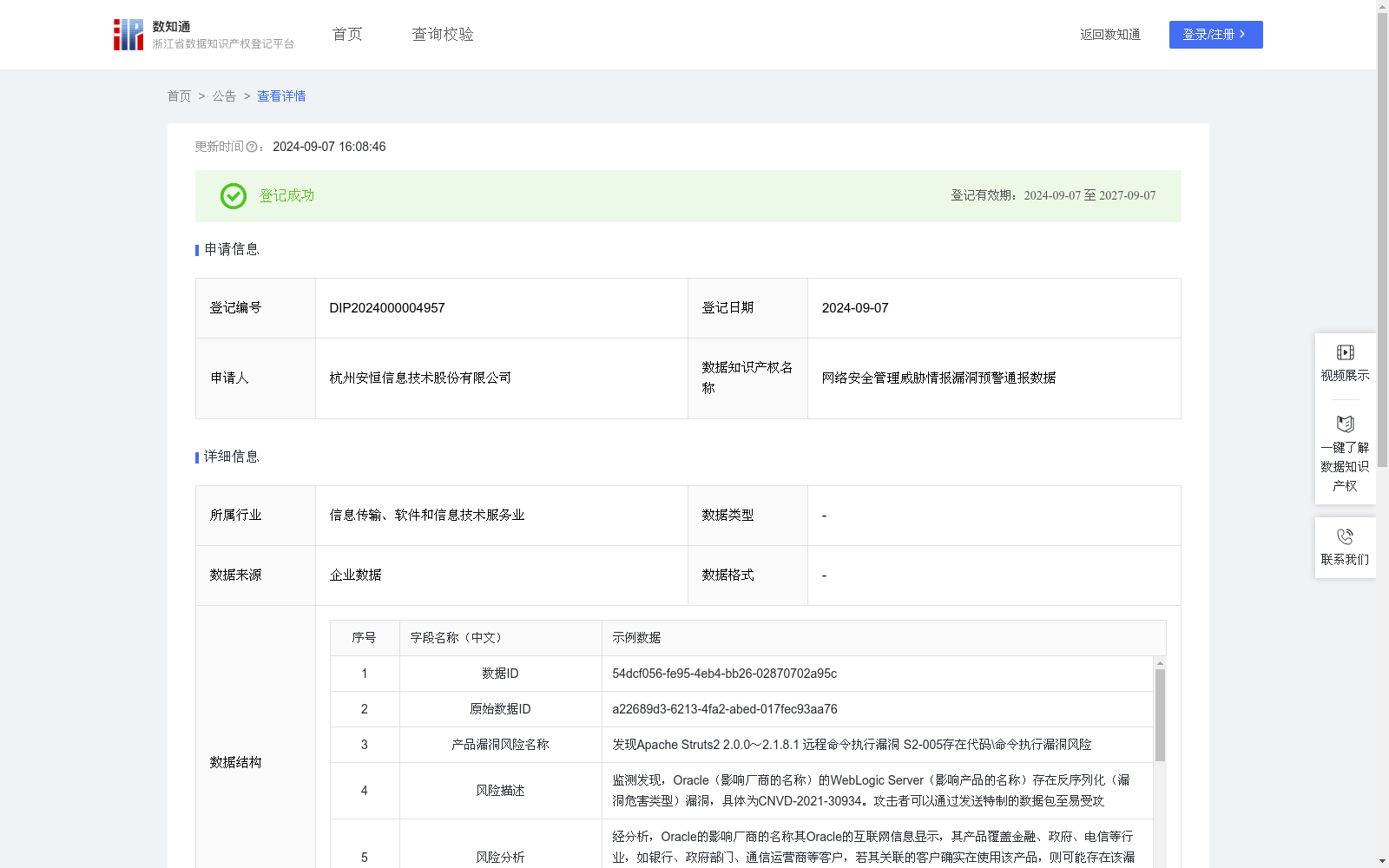Open the 首页 navigation menu item

click(347, 34)
